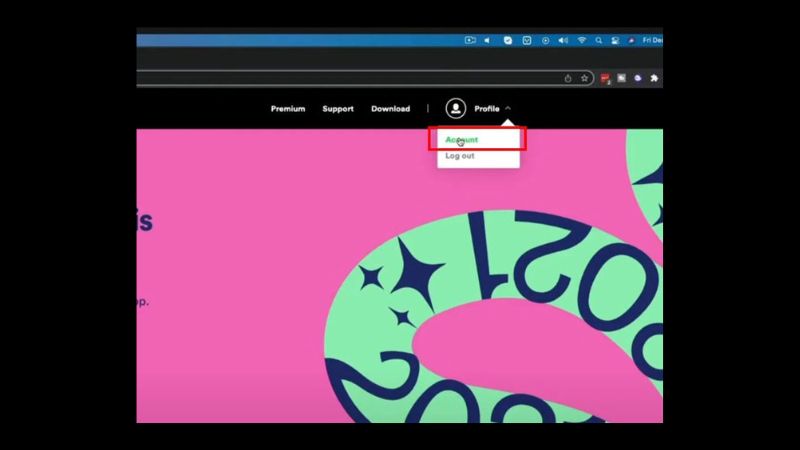Open the Wi-Fi status menu
The width and height of the screenshot is (800, 450).
click(582, 40)
